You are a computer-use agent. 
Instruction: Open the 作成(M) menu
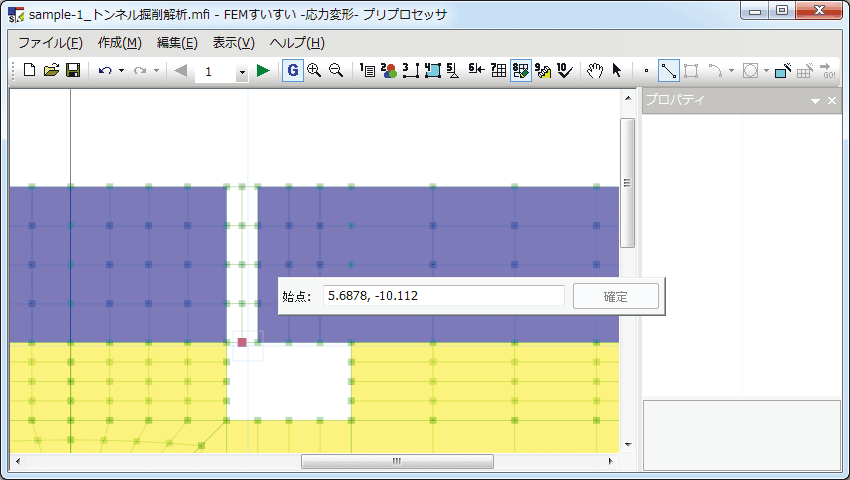120,43
